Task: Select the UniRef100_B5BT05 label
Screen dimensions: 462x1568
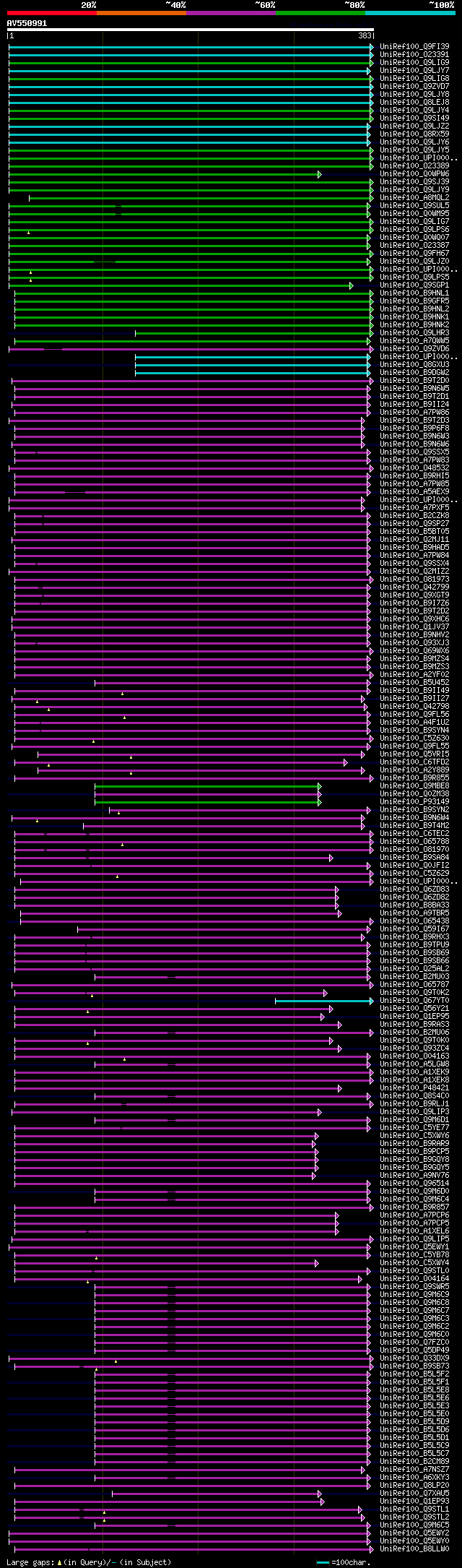Action: pos(414,532)
